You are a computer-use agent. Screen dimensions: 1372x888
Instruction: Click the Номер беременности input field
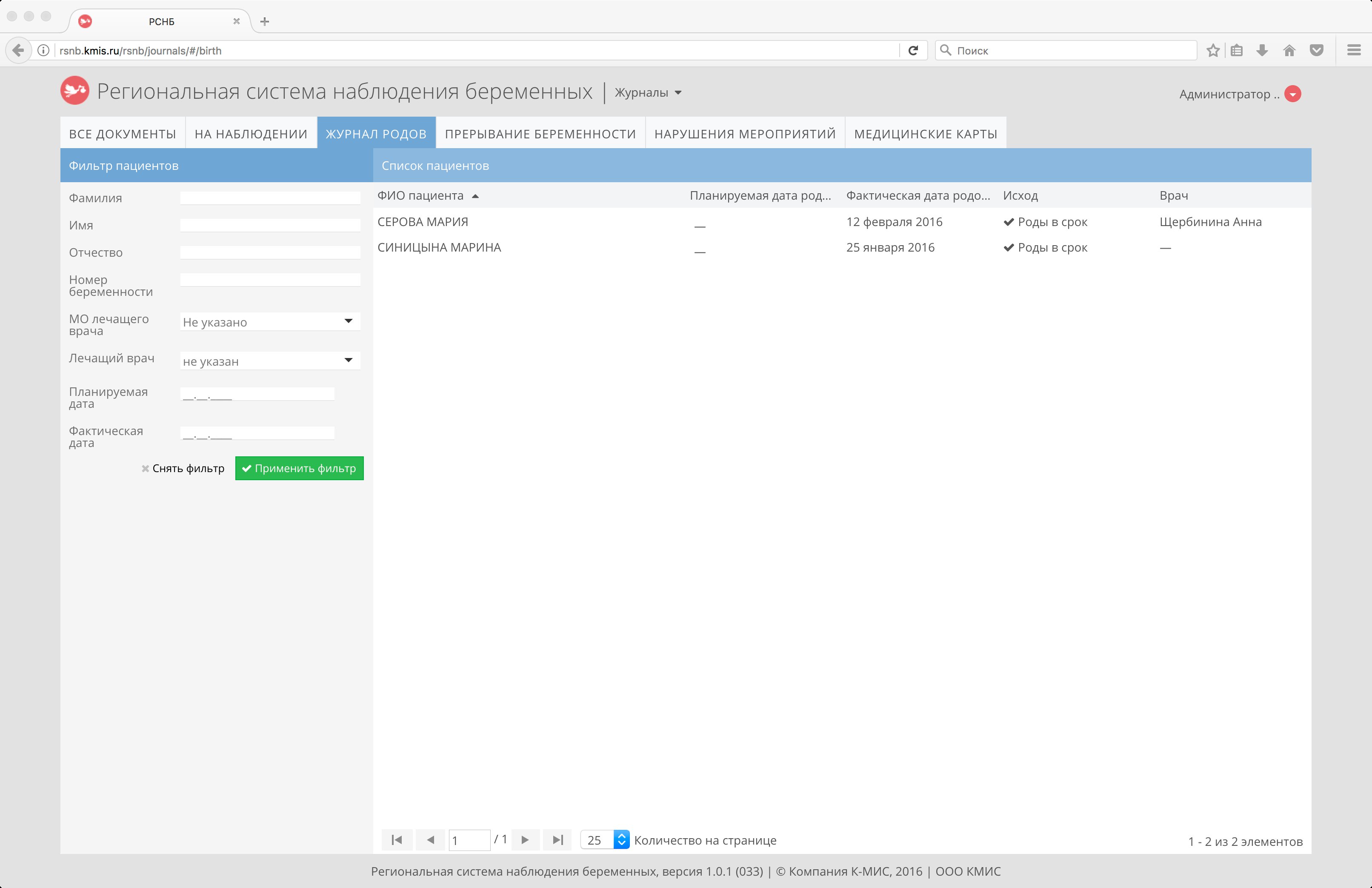pyautogui.click(x=270, y=280)
